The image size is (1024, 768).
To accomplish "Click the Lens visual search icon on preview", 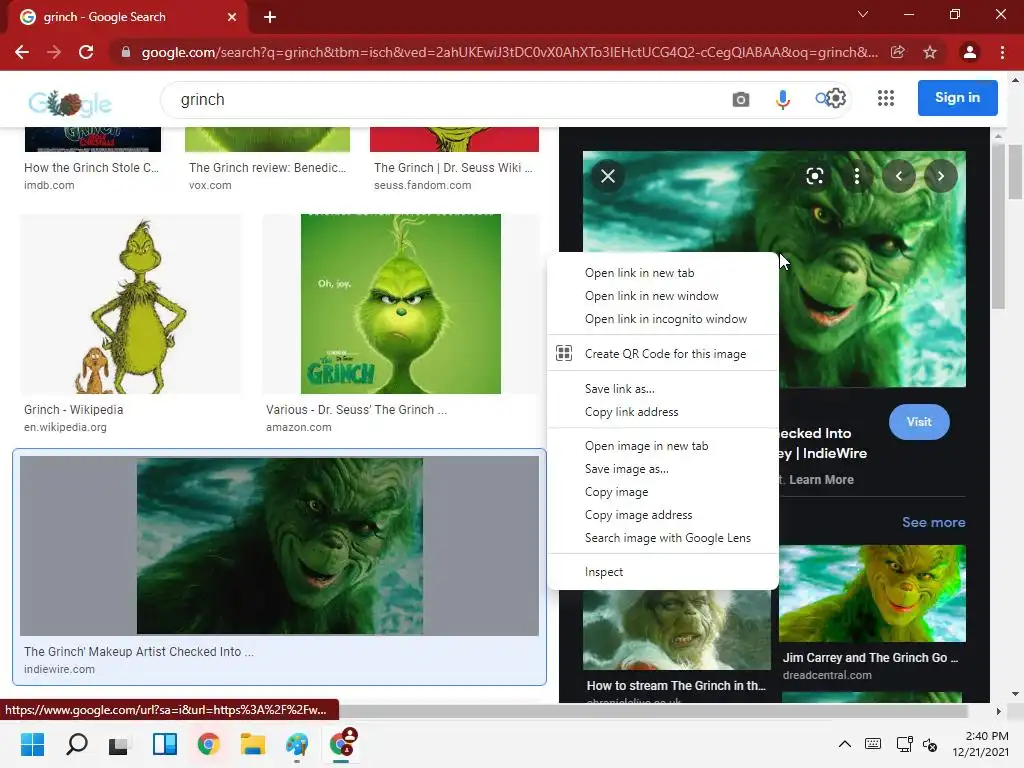I will pyautogui.click(x=814, y=176).
